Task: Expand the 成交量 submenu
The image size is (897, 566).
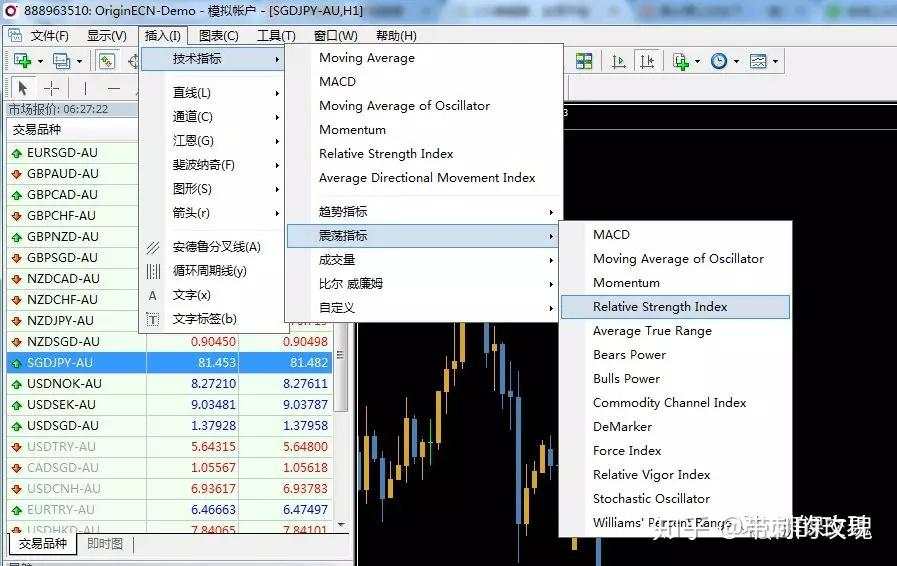Action: click(x=423, y=260)
